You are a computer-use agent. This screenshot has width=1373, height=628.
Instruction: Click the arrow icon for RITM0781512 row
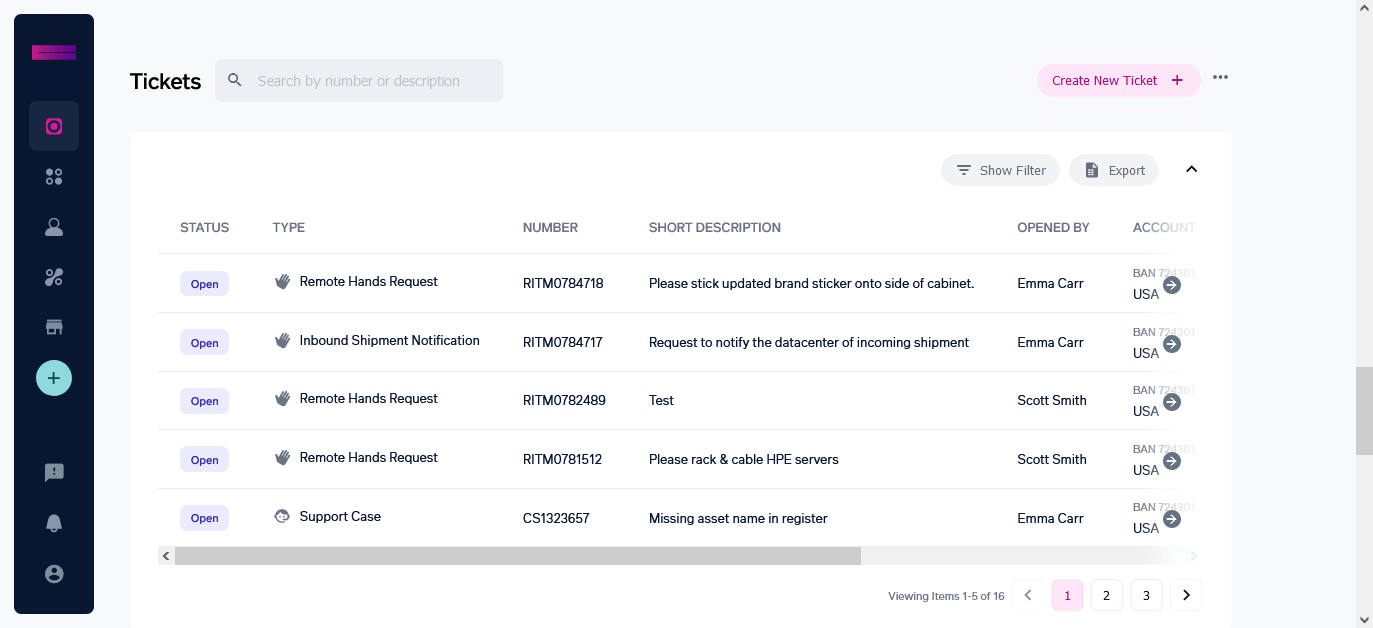(x=1172, y=461)
